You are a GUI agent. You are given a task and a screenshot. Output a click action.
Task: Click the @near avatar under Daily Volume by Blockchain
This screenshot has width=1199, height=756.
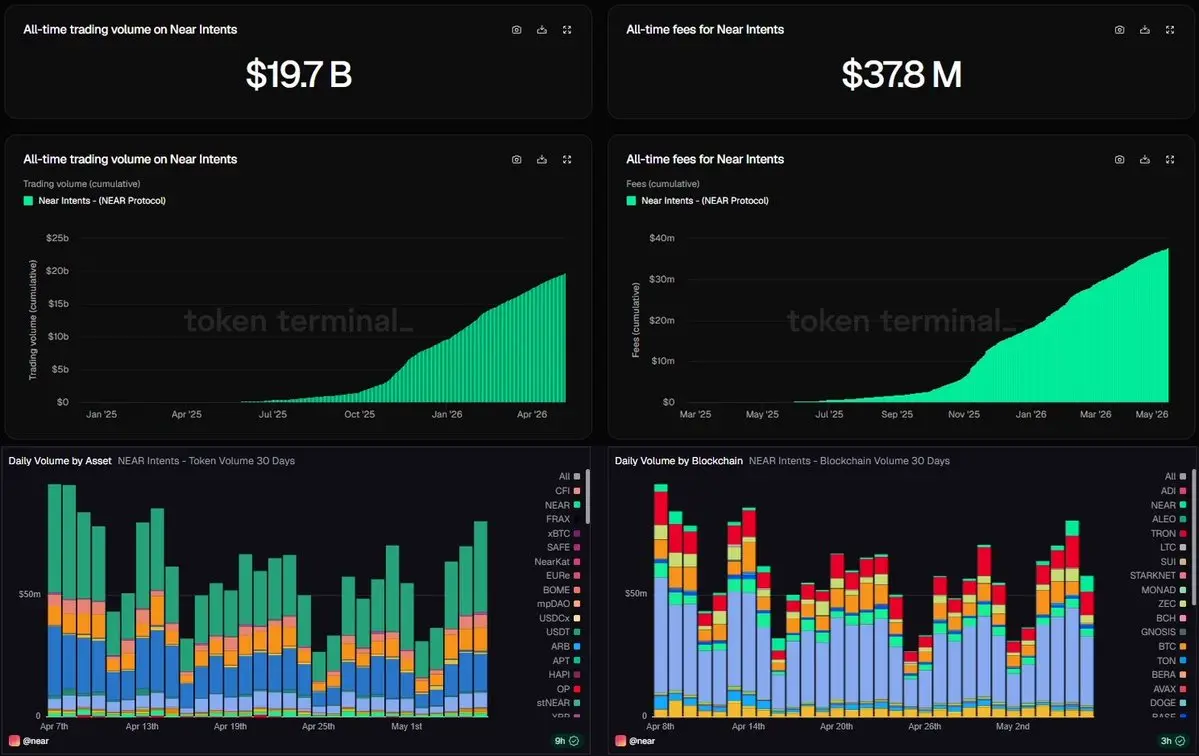tap(620, 741)
